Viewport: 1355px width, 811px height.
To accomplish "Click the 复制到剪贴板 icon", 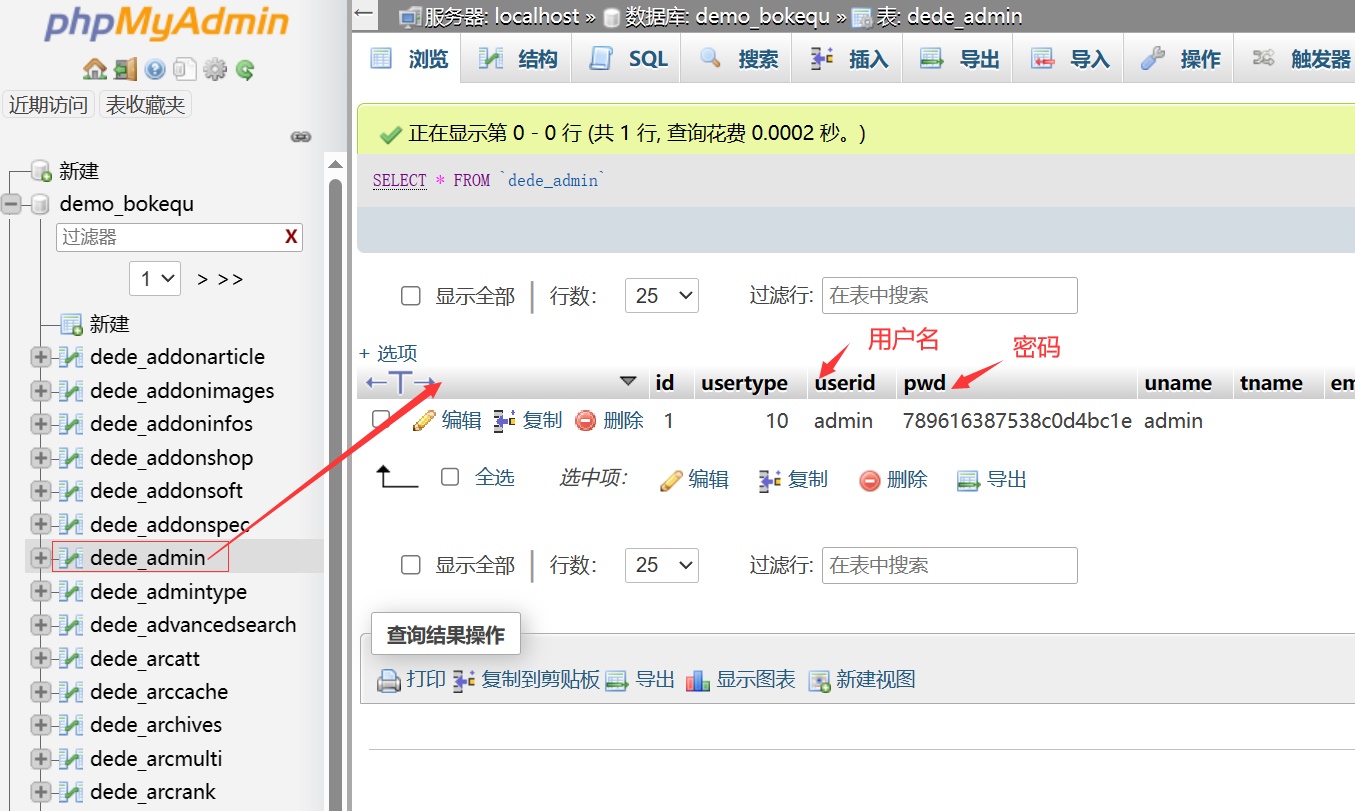I will pyautogui.click(x=463, y=681).
